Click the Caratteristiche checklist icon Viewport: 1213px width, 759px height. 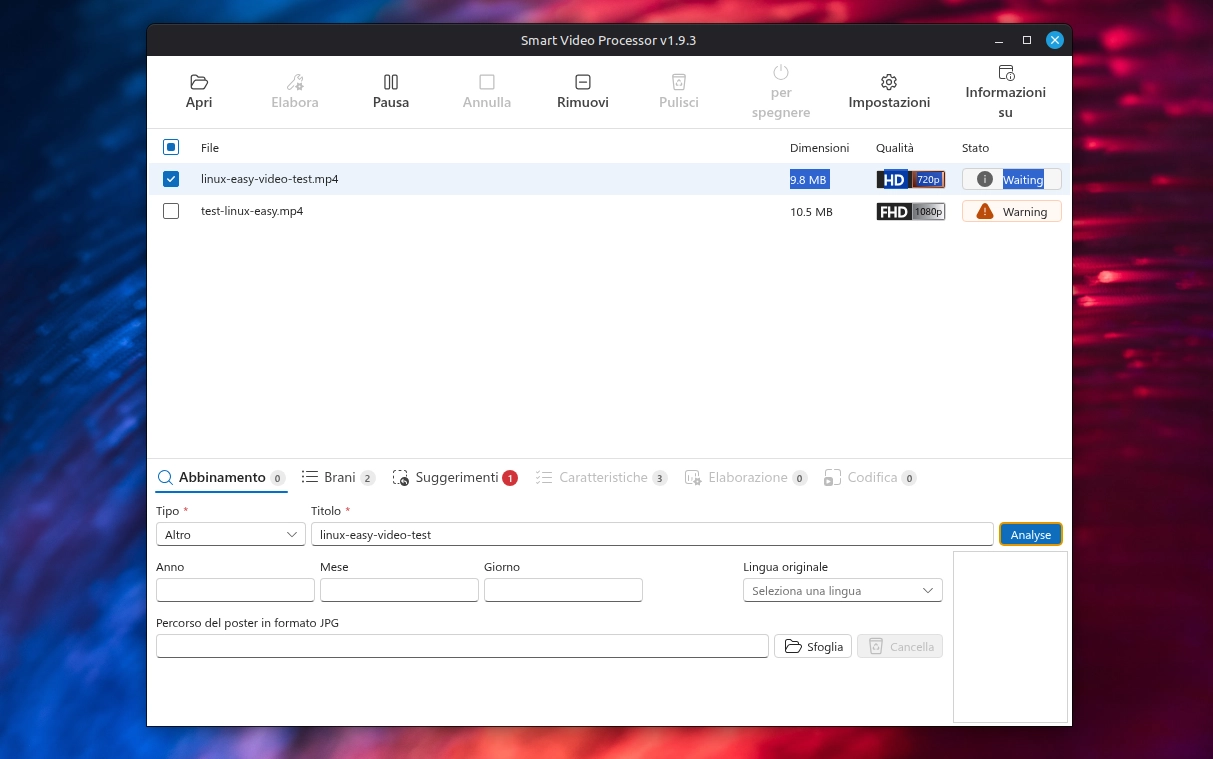(544, 478)
